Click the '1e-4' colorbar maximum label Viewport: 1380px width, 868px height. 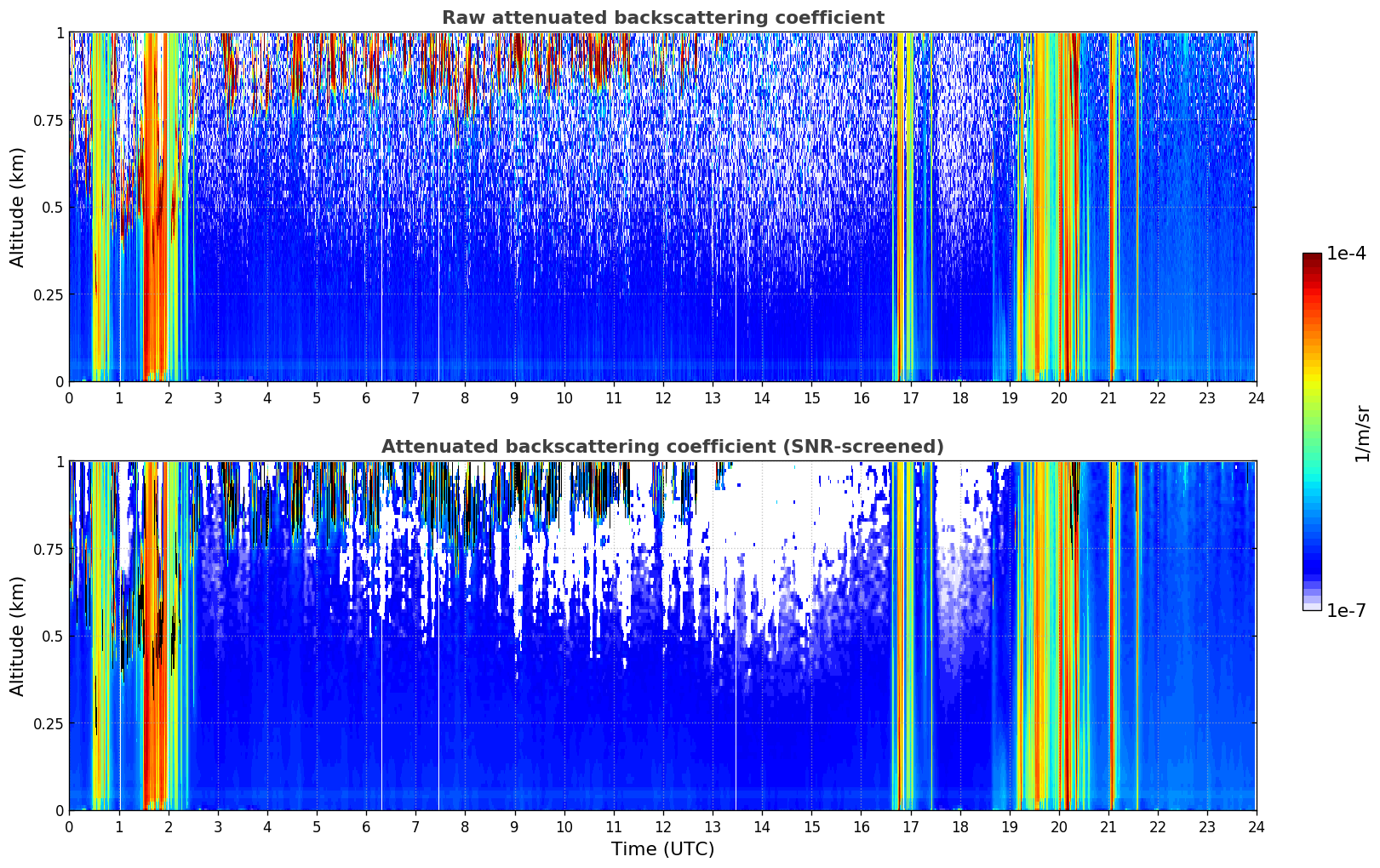(1346, 254)
